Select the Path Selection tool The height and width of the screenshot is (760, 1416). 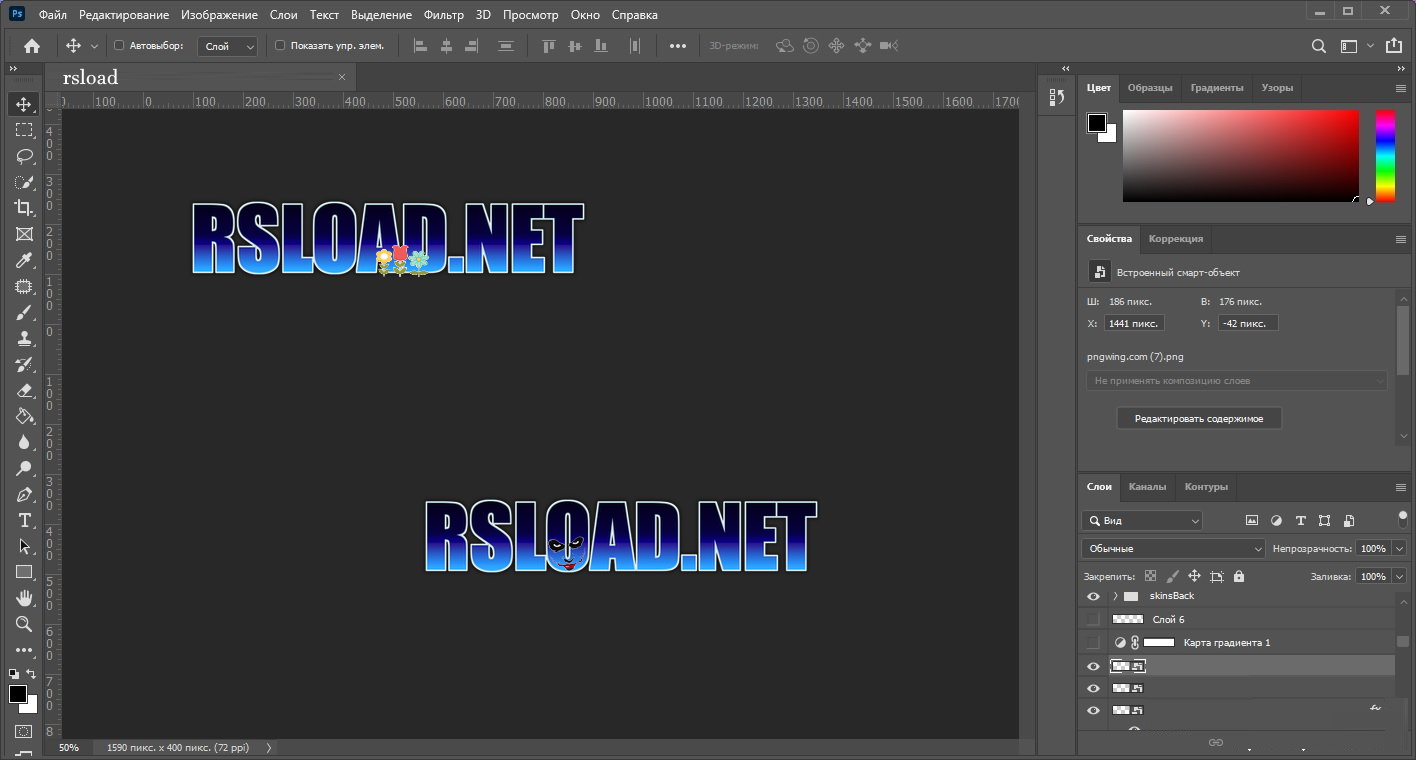coord(24,546)
